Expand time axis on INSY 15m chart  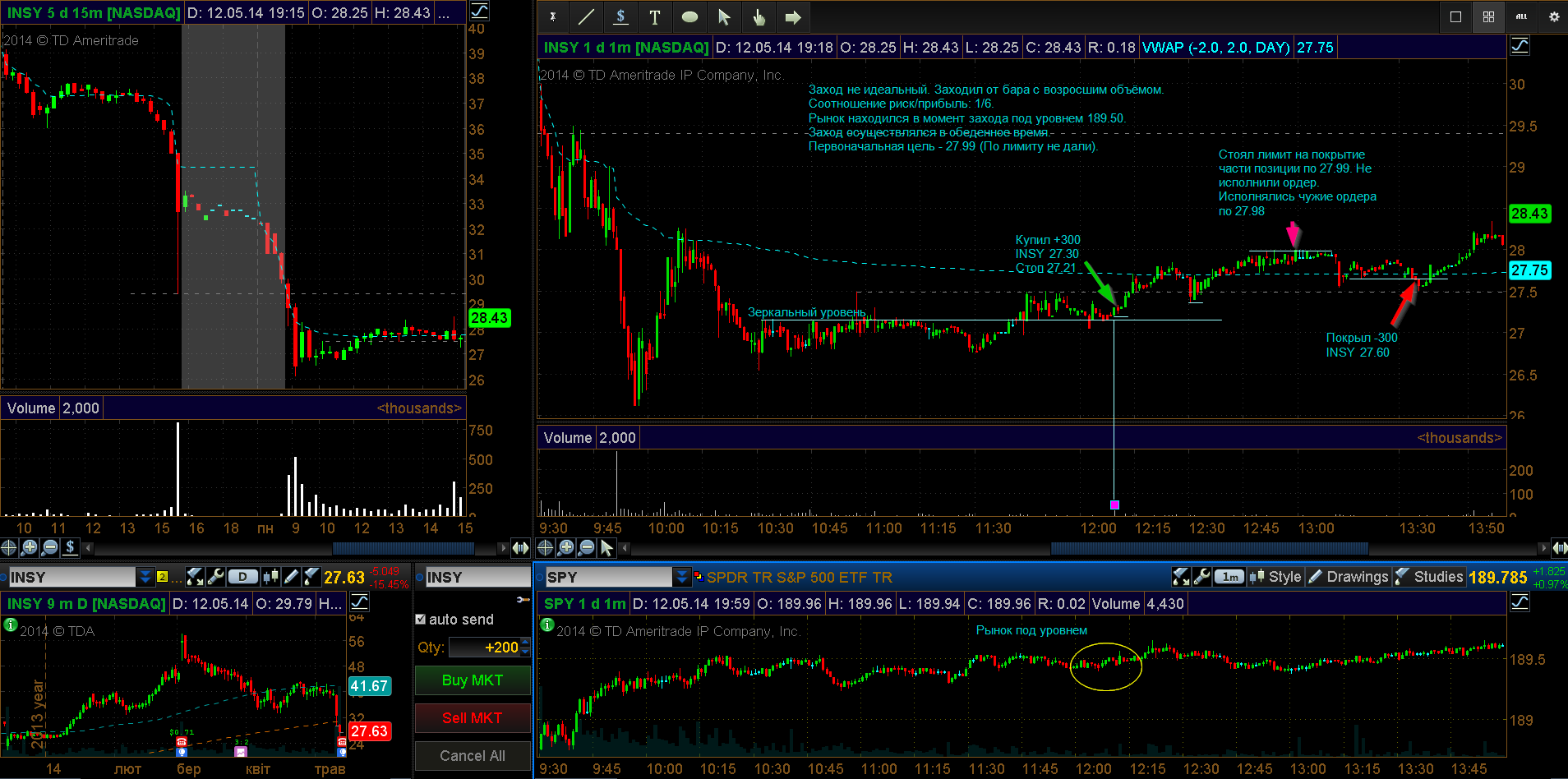[520, 547]
